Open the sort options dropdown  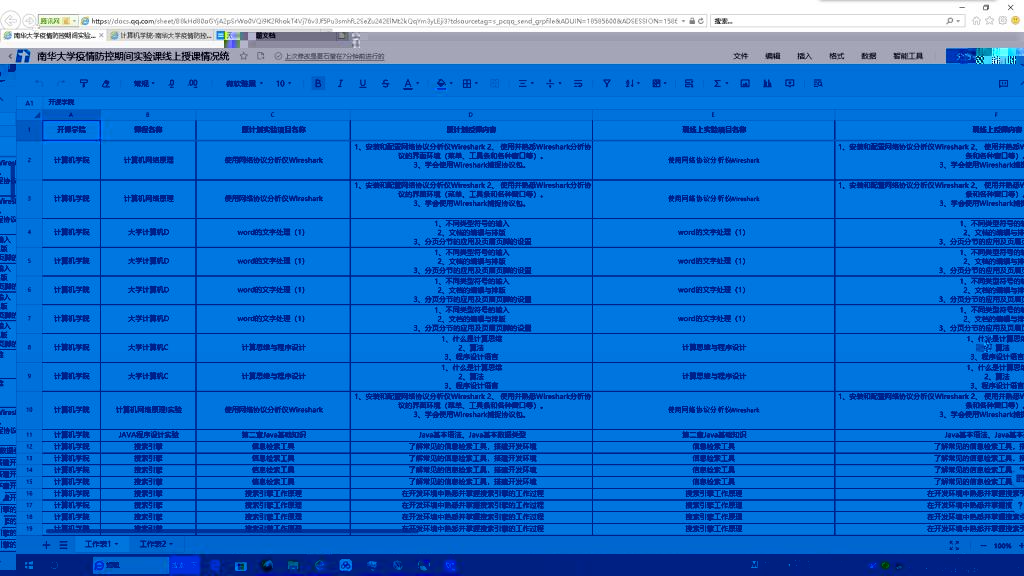coord(630,84)
